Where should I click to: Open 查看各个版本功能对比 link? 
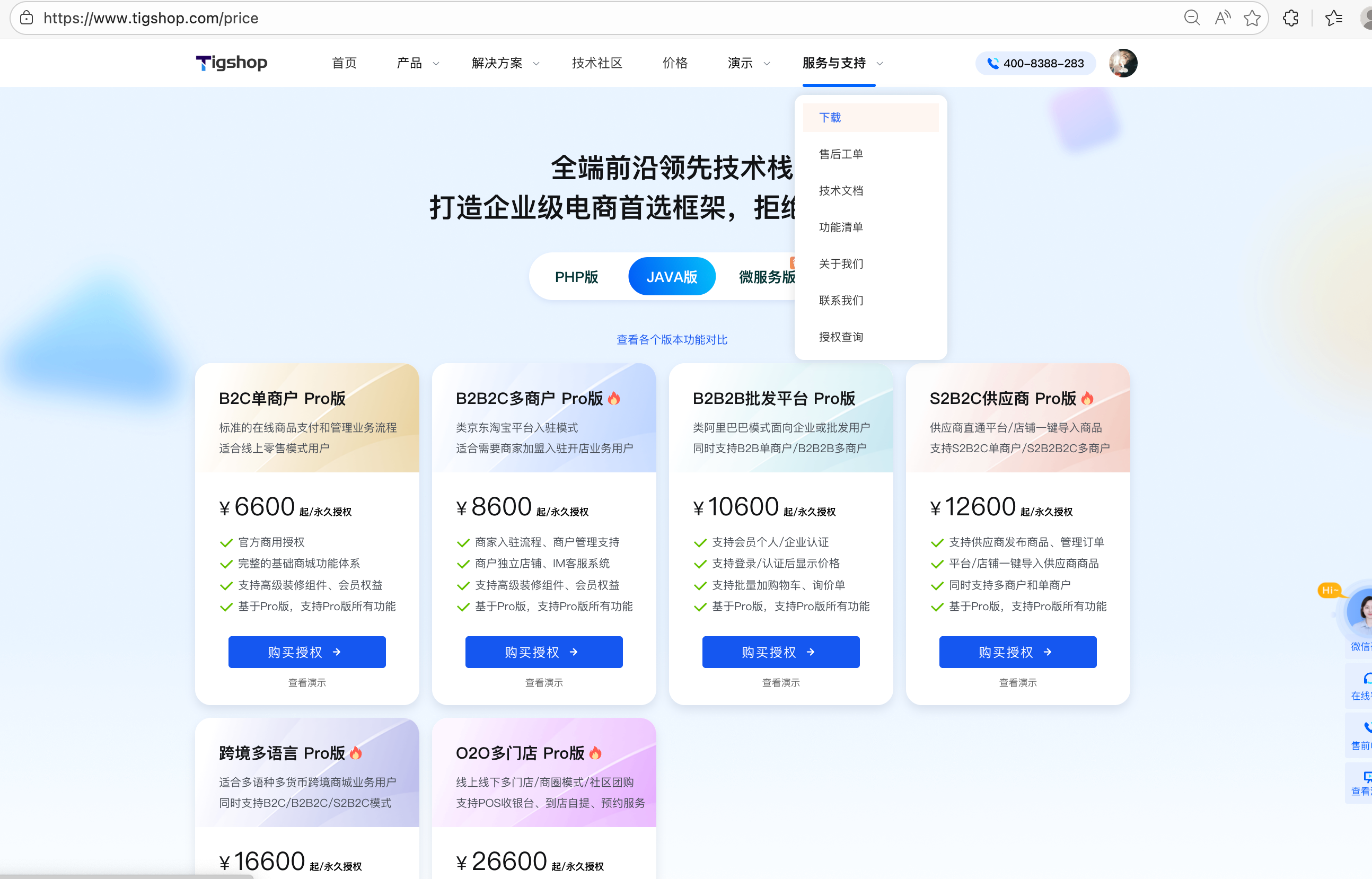point(672,340)
